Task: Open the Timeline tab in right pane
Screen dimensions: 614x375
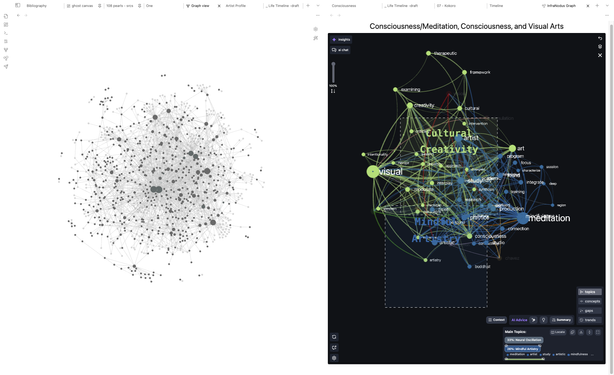Action: click(x=496, y=6)
